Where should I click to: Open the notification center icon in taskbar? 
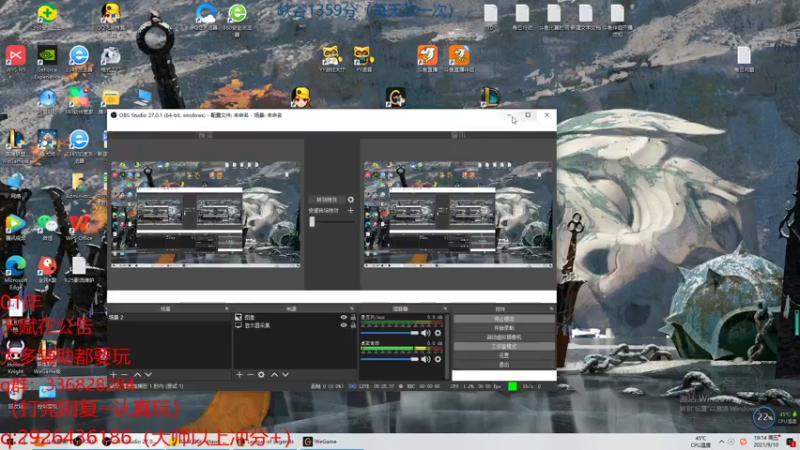[791, 442]
